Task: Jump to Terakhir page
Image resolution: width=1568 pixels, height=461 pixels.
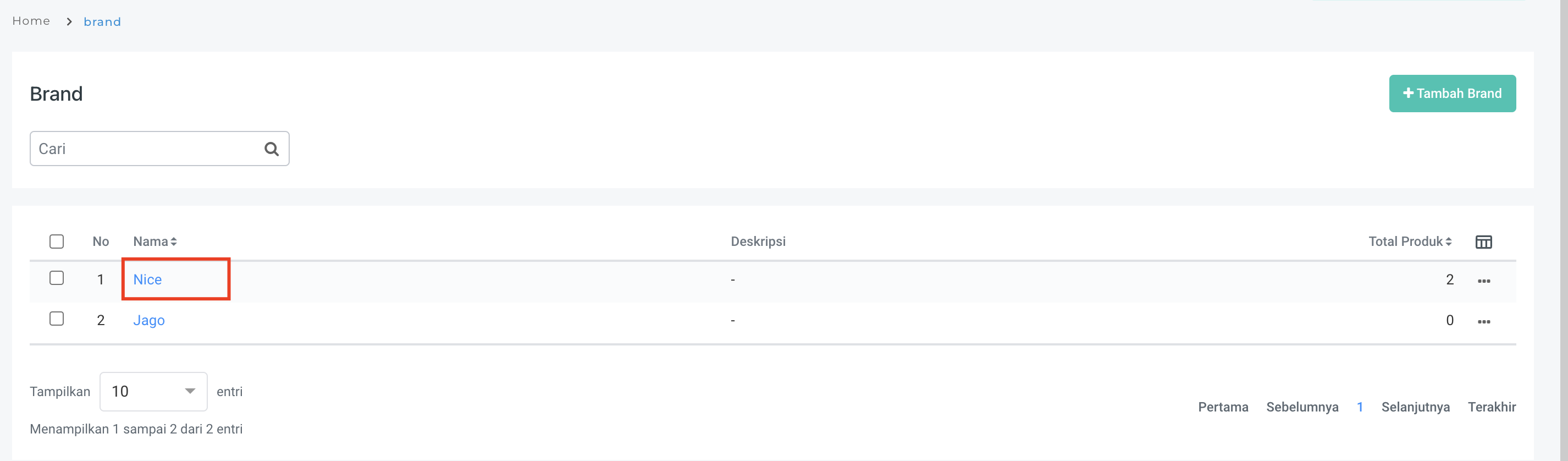Action: [x=1491, y=407]
